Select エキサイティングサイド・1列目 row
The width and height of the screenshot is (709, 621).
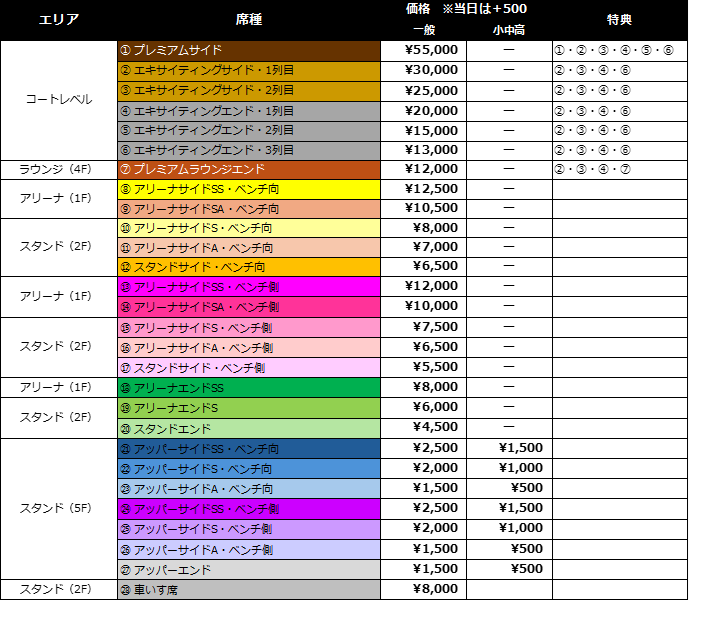[x=249, y=71]
